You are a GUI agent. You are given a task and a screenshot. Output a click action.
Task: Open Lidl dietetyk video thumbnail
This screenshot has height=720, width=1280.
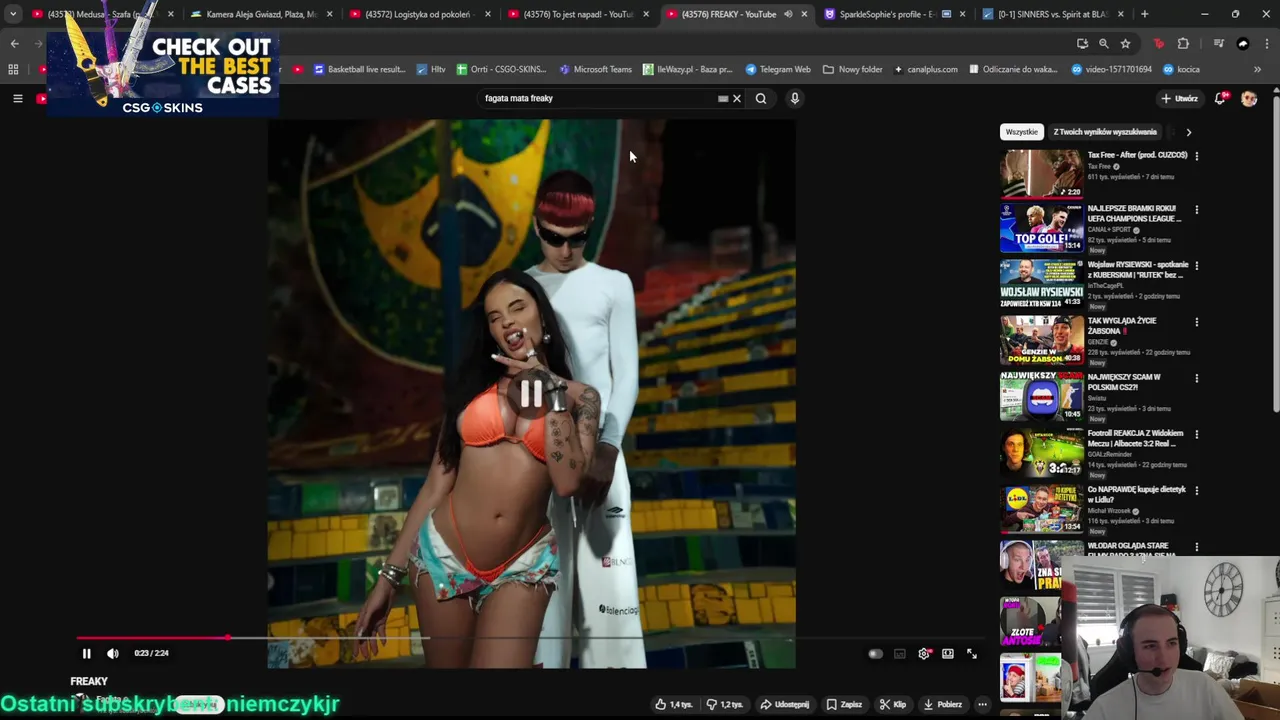(1041, 509)
